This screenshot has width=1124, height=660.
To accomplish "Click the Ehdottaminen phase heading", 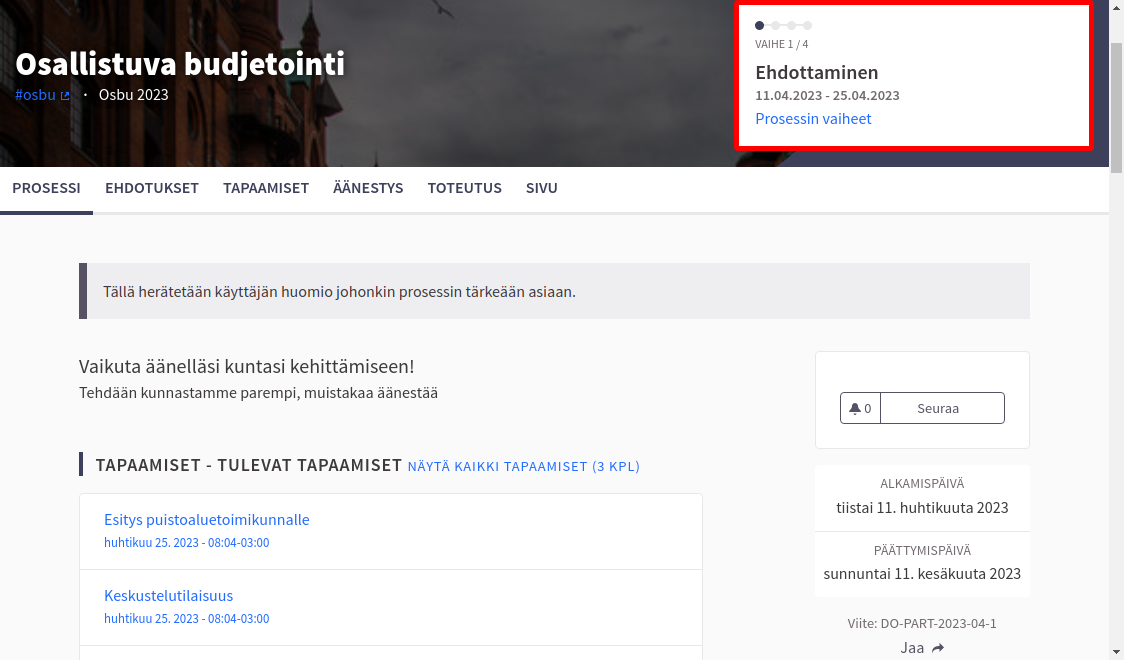I will [x=817, y=73].
